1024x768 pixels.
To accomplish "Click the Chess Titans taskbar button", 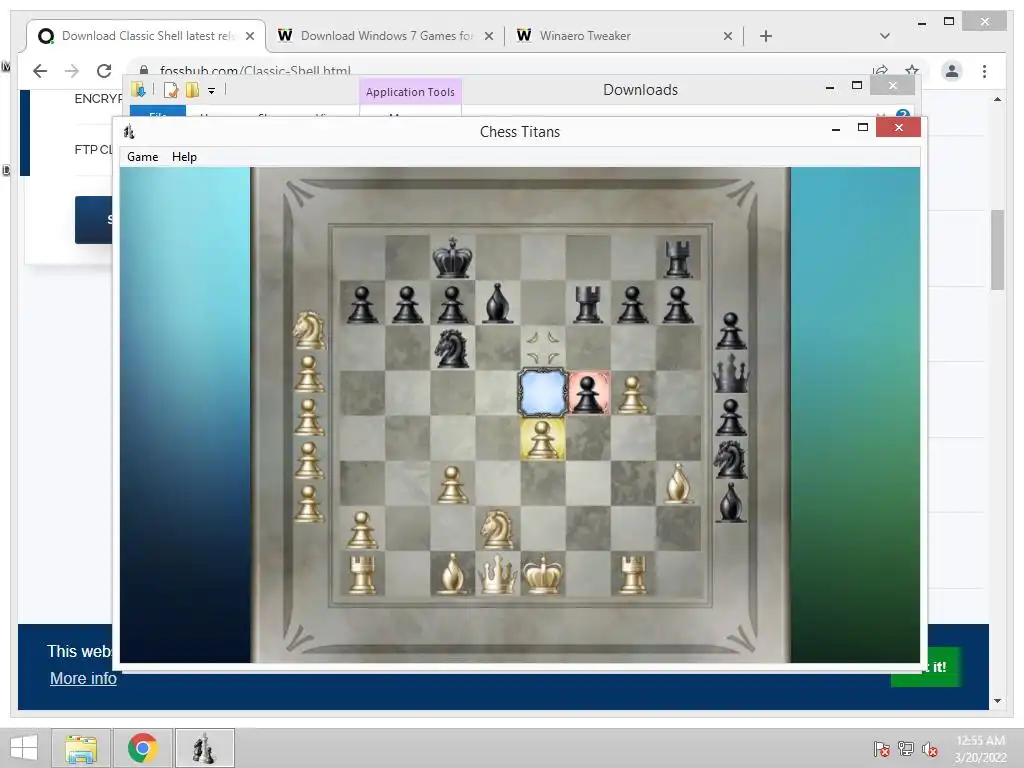I will pos(204,748).
